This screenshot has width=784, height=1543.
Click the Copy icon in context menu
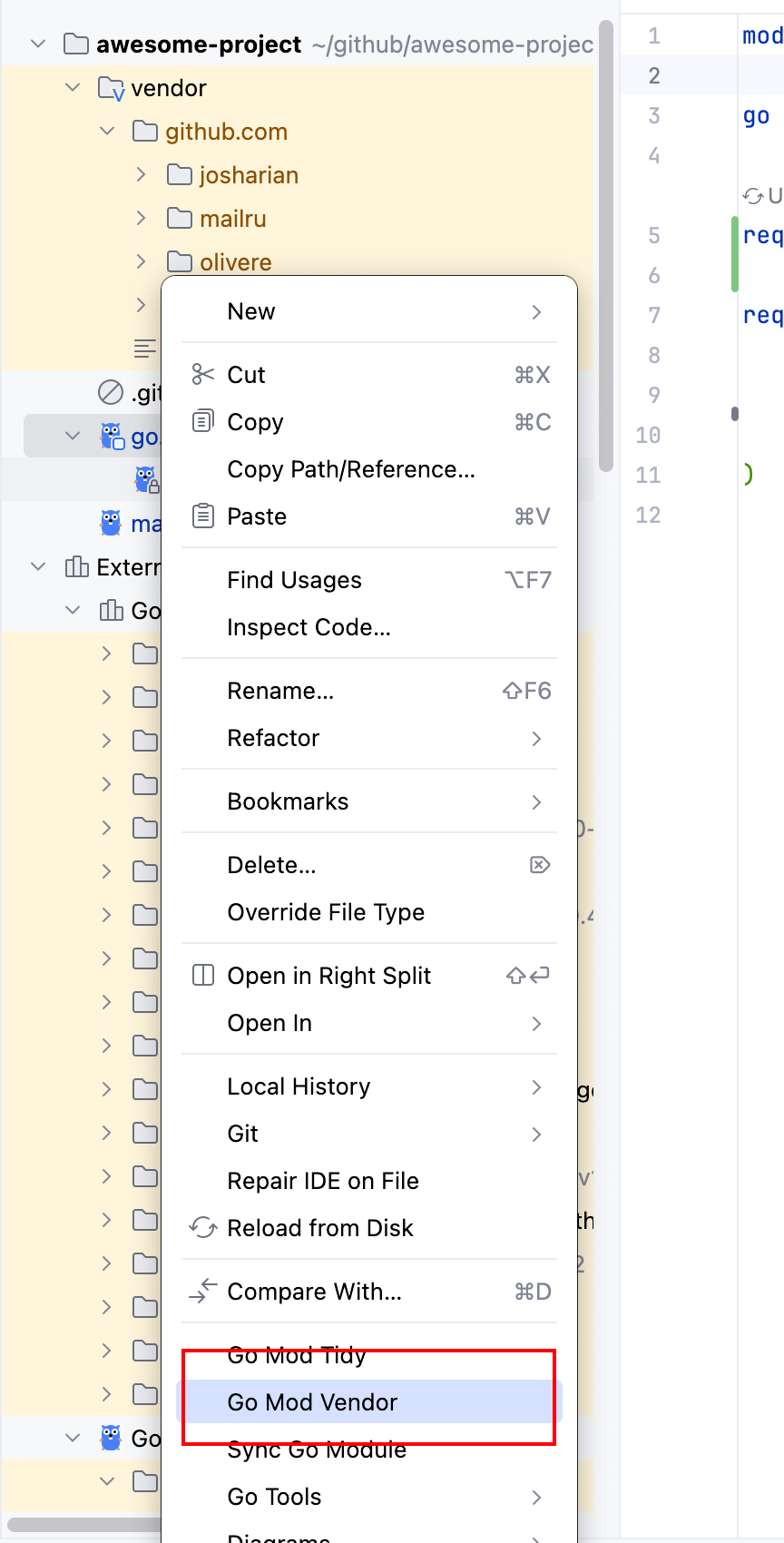coord(202,422)
